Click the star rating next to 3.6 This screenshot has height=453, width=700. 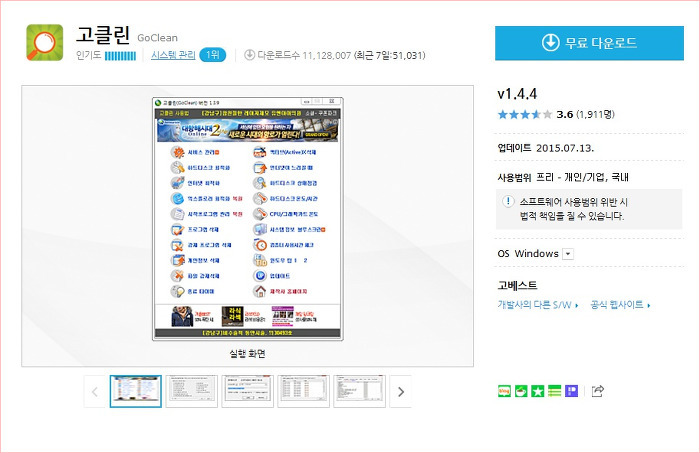pyautogui.click(x=525, y=114)
